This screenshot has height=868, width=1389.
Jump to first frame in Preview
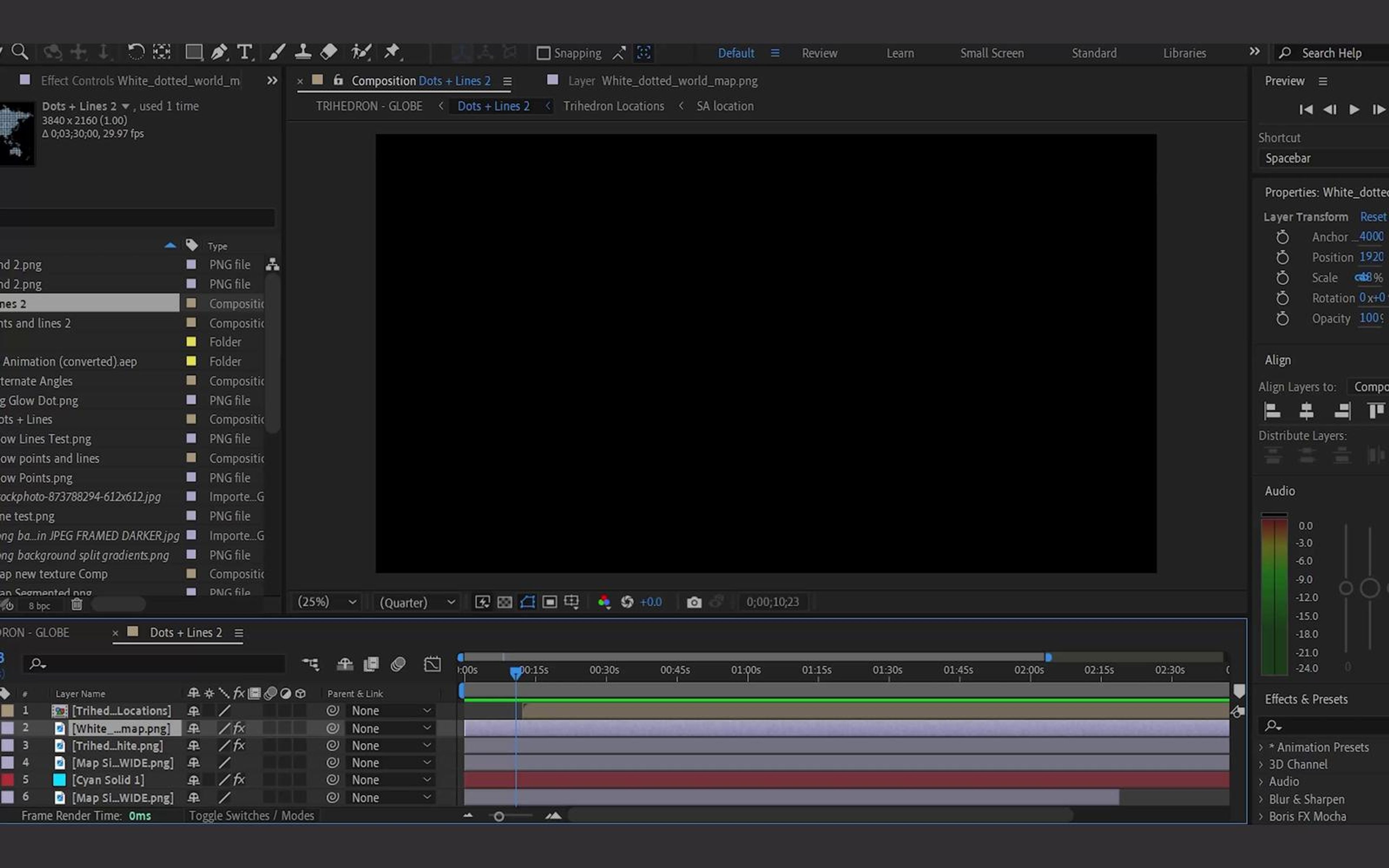1306,109
